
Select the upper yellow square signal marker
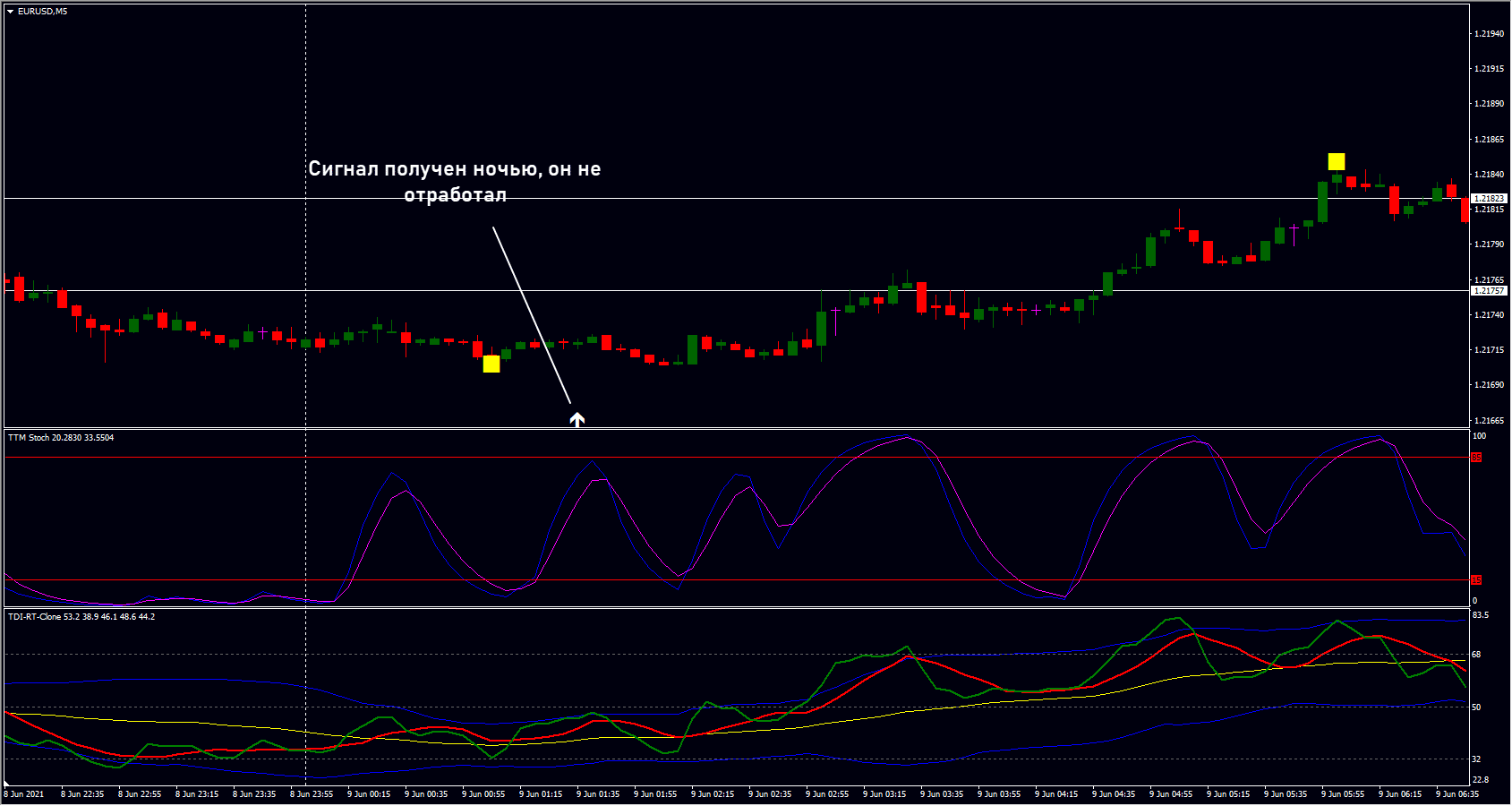[1336, 161]
